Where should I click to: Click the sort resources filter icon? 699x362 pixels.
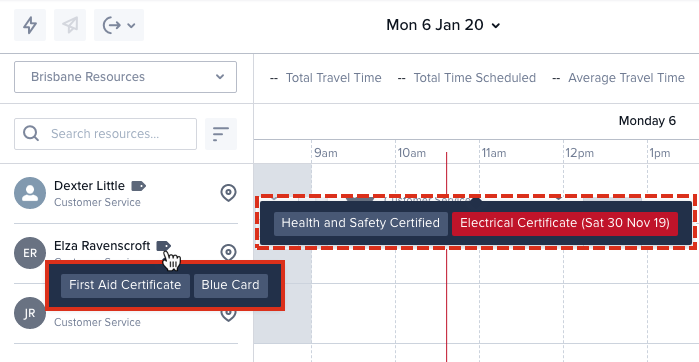click(x=221, y=134)
